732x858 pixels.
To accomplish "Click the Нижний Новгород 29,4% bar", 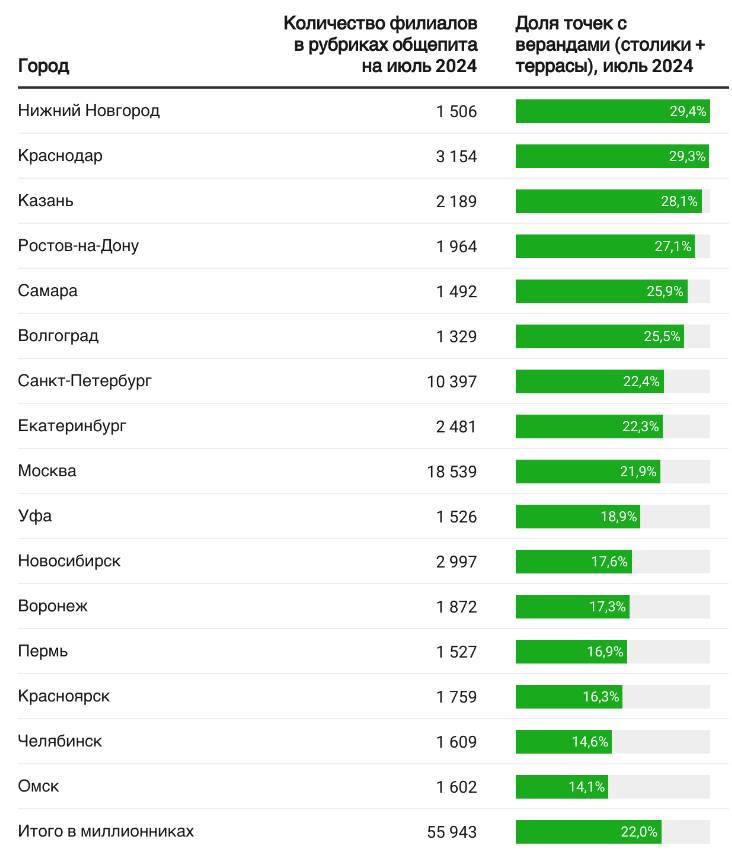I will coord(611,111).
